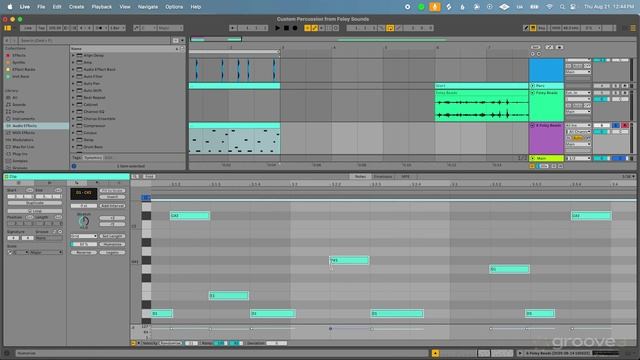The width and height of the screenshot is (640, 360).
Task: Open the Create menu
Action: (76, 7)
